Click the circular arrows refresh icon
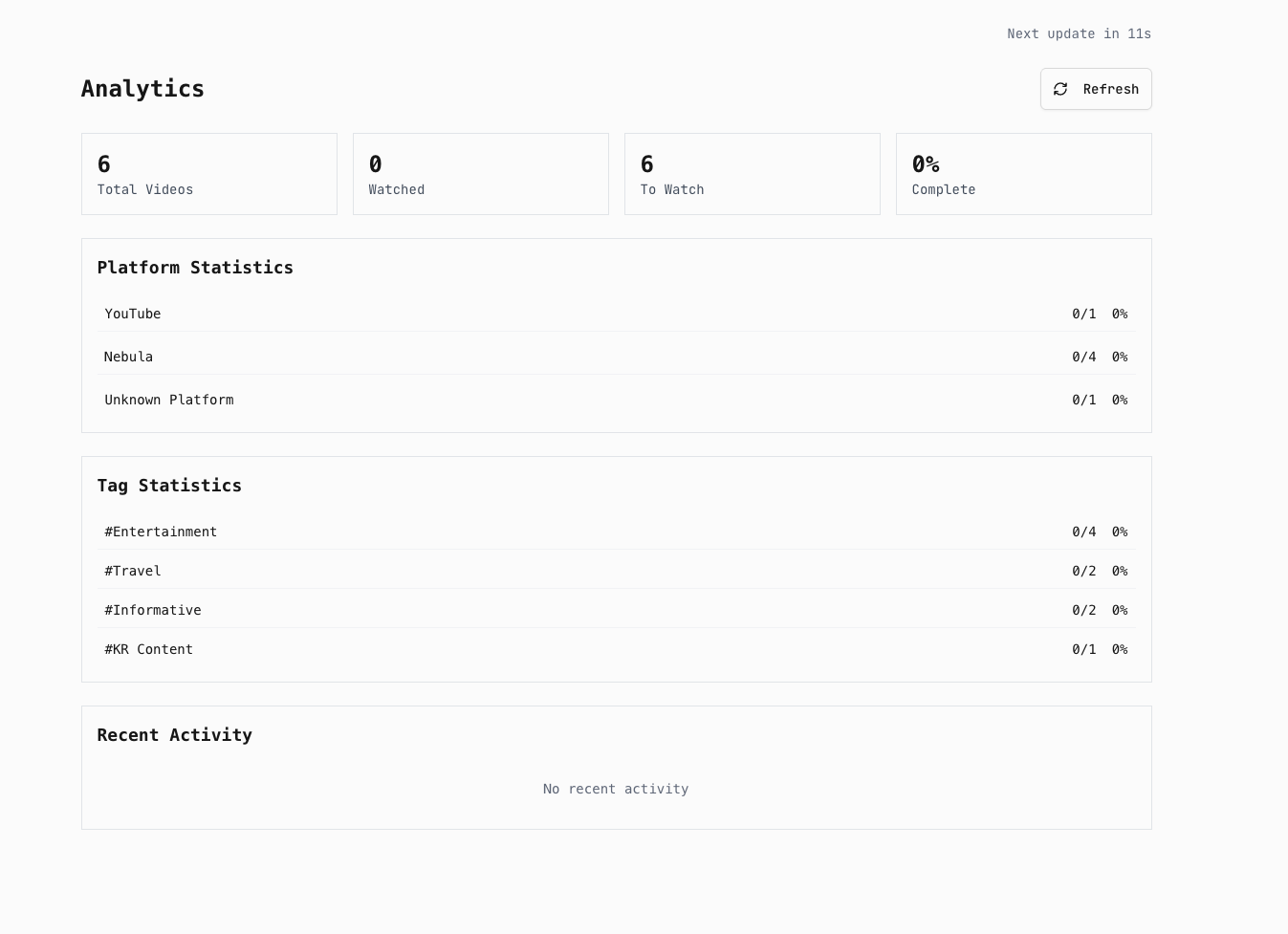1288x934 pixels. click(1060, 89)
